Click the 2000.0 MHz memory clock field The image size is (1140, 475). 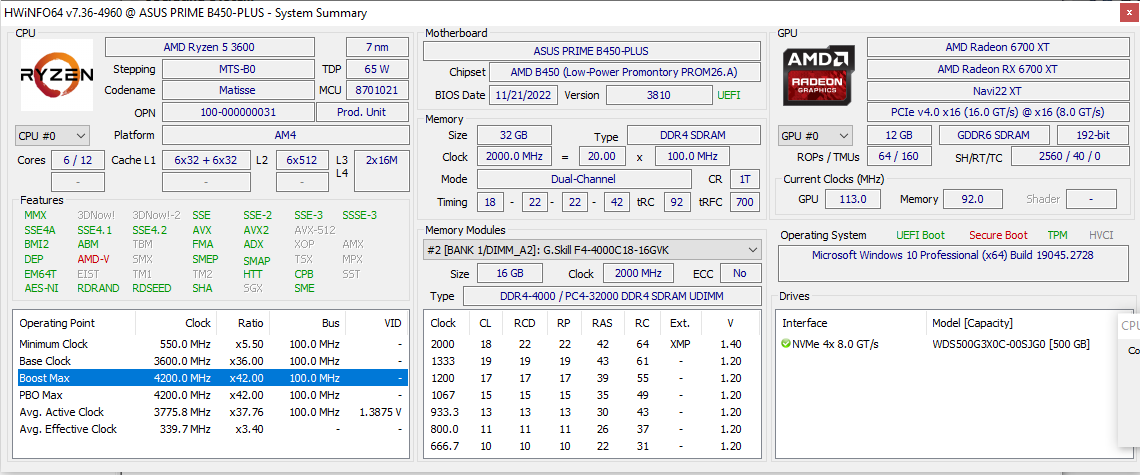514,156
